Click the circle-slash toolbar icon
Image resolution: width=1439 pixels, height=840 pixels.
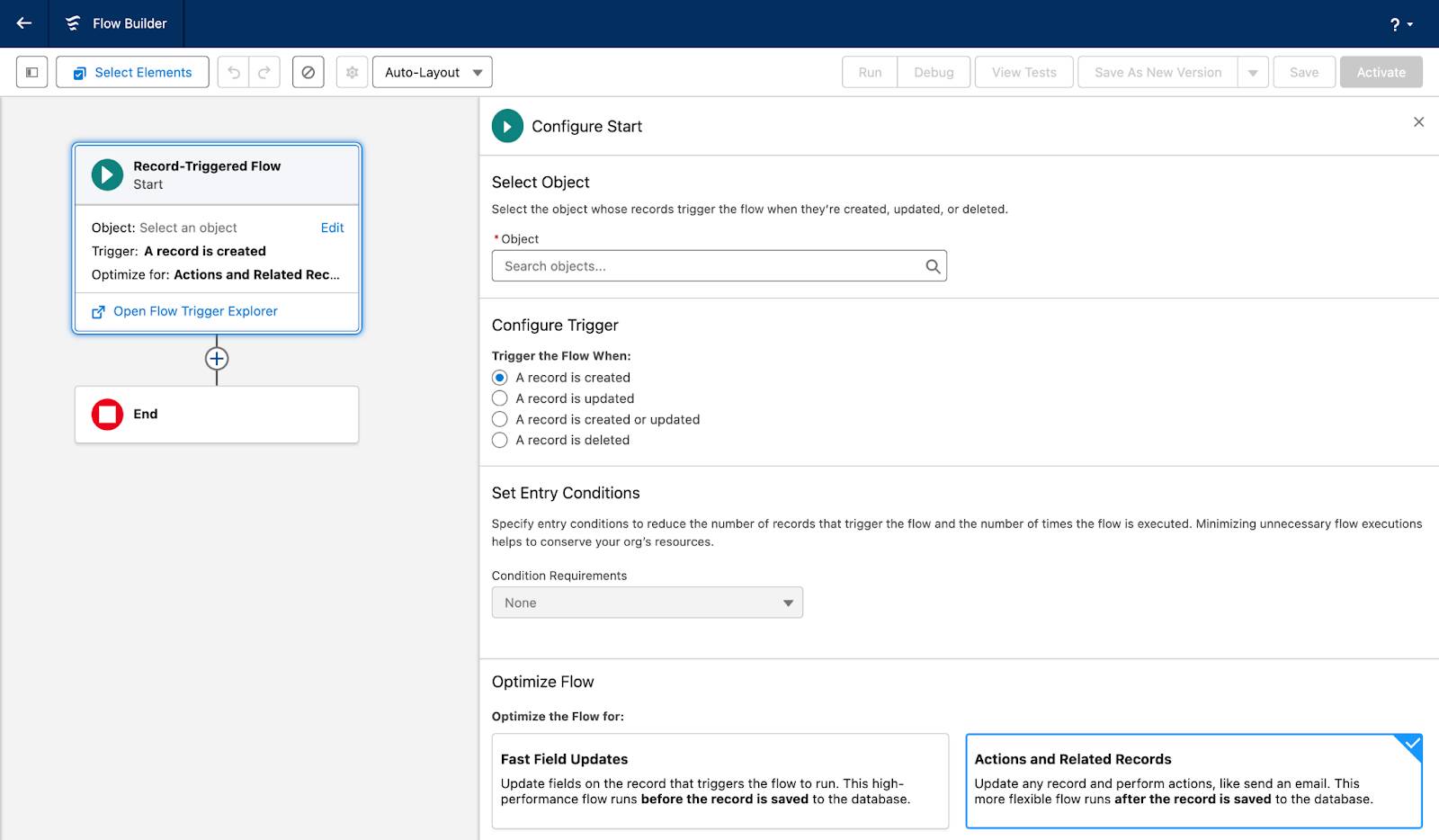tap(308, 72)
